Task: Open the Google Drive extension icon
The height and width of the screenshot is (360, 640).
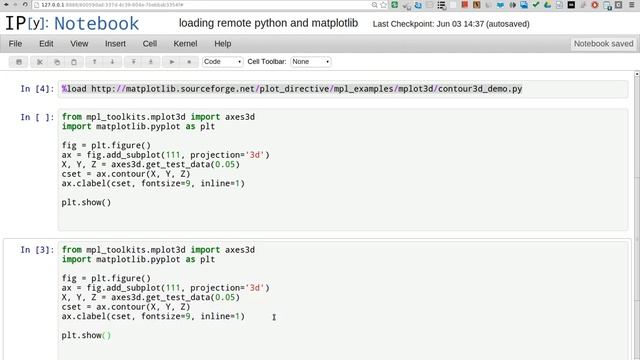Action: 547,5
